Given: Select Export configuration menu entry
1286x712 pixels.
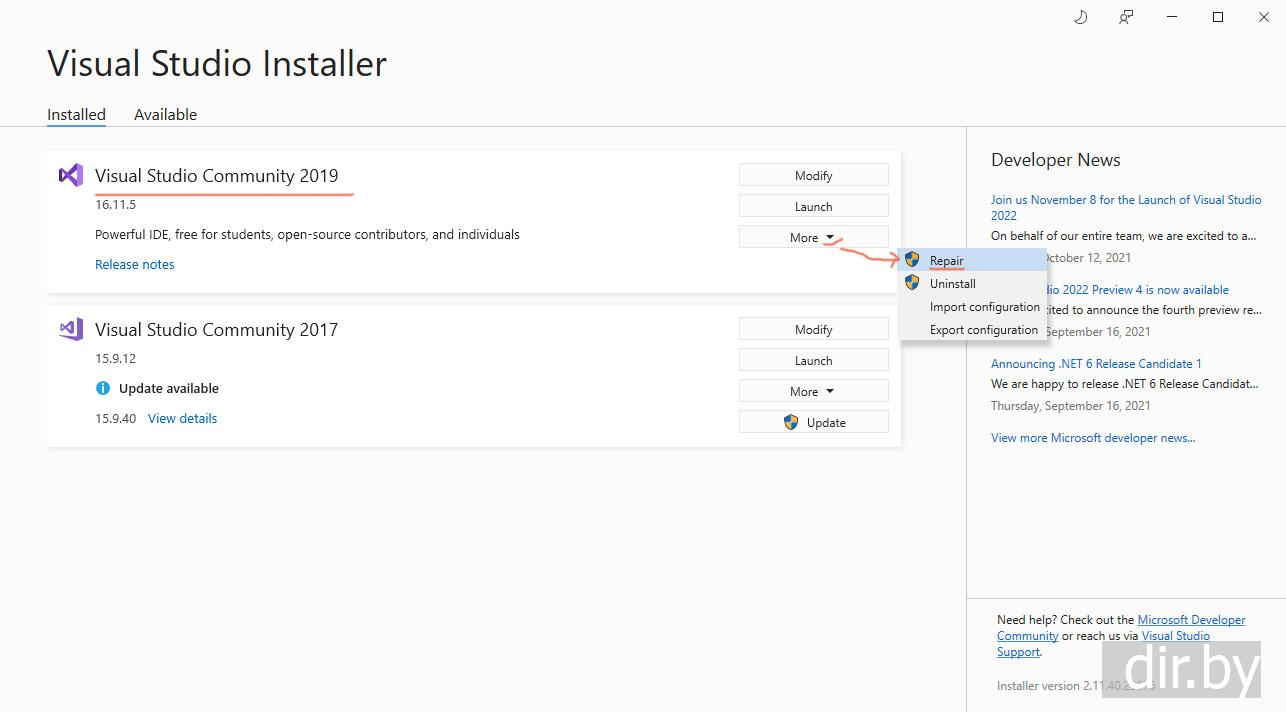Looking at the screenshot, I should [x=983, y=330].
